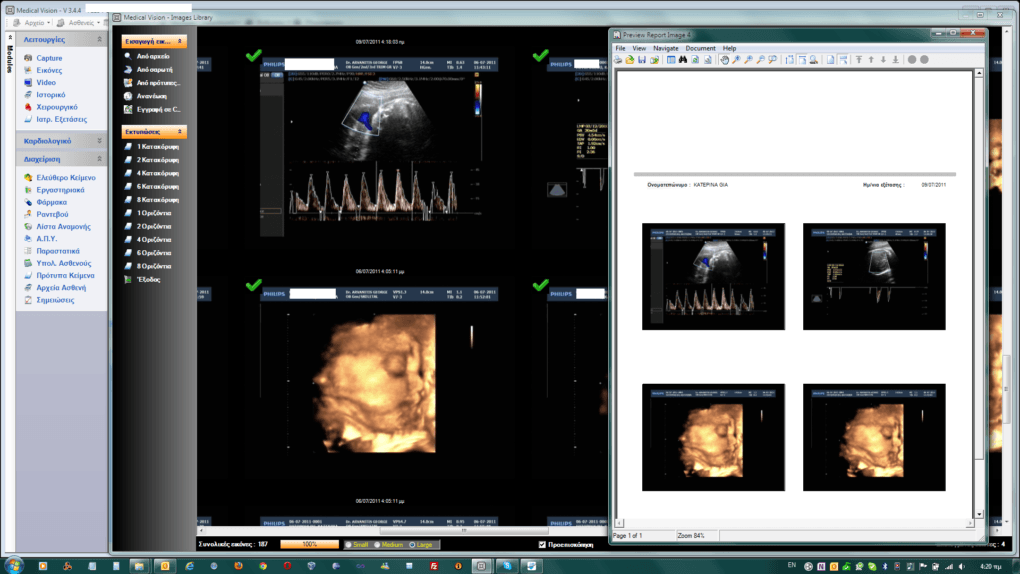Click the thumbnails panel icon in report toolbar
The height and width of the screenshot is (574, 1020).
(x=671, y=60)
